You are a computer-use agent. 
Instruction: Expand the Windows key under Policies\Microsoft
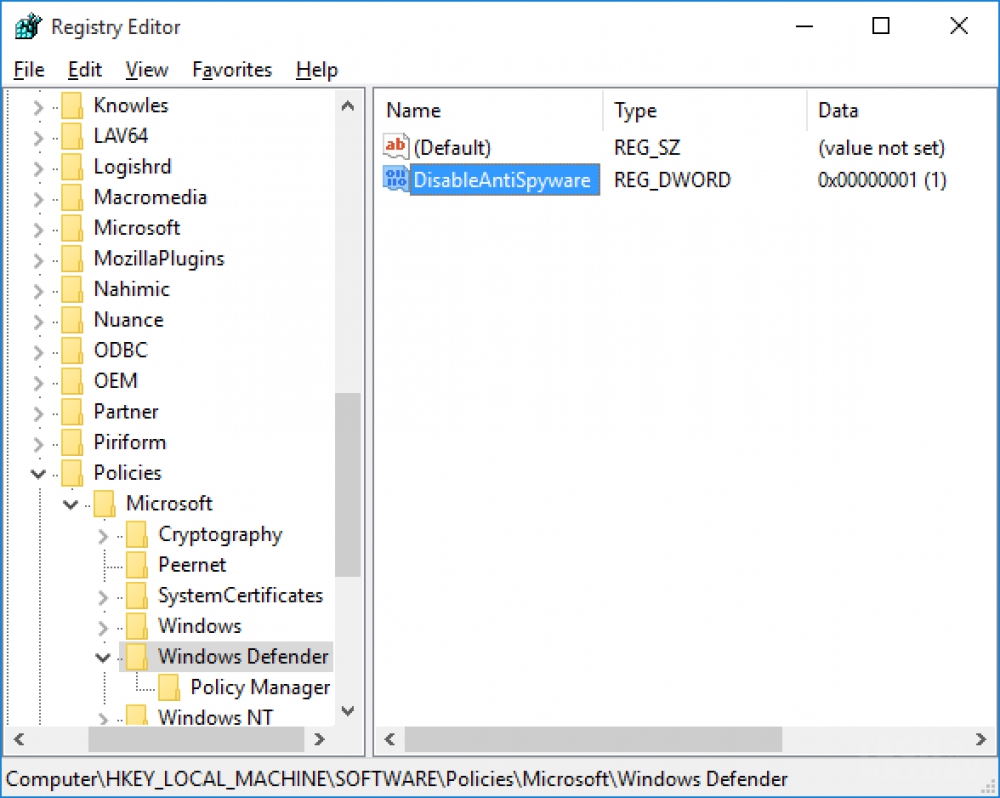(103, 627)
